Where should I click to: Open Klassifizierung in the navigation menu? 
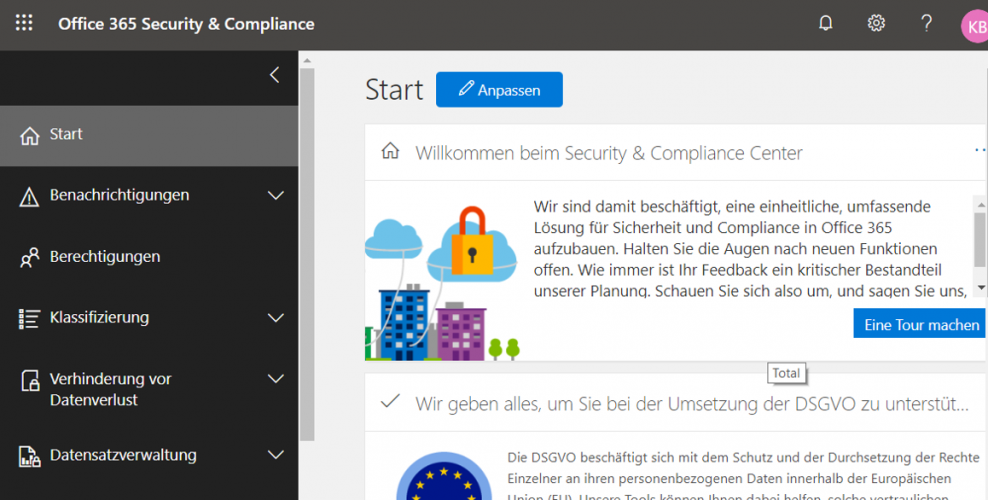149,318
